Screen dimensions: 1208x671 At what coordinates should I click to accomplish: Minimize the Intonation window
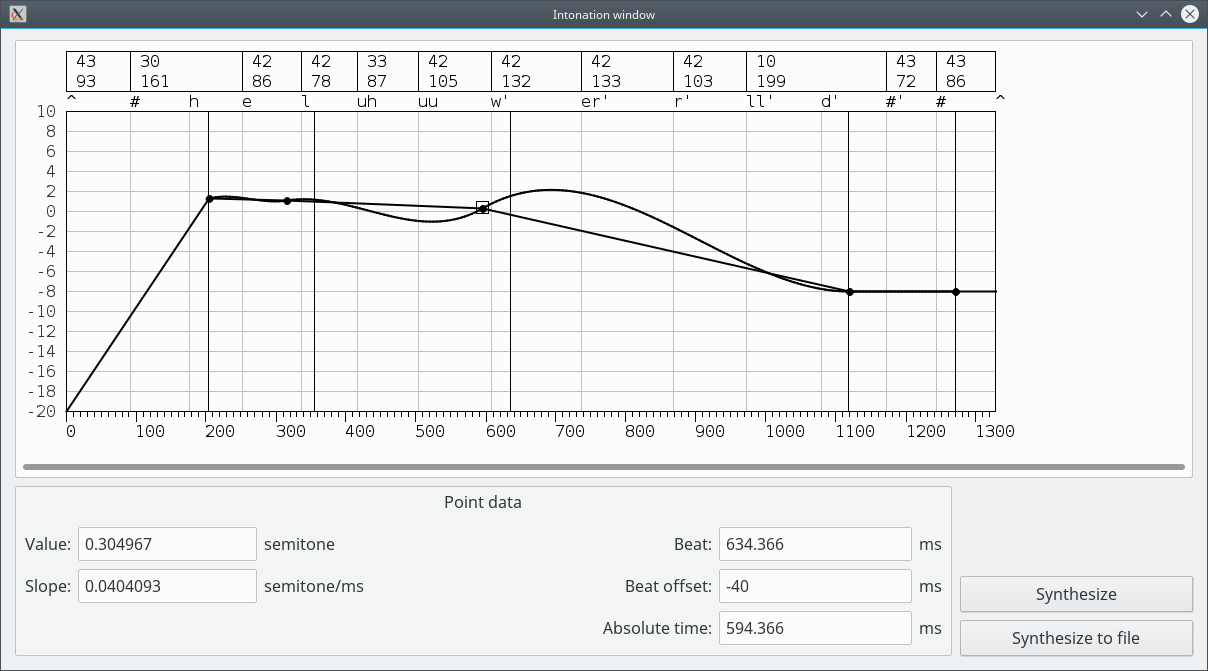[x=1143, y=14]
